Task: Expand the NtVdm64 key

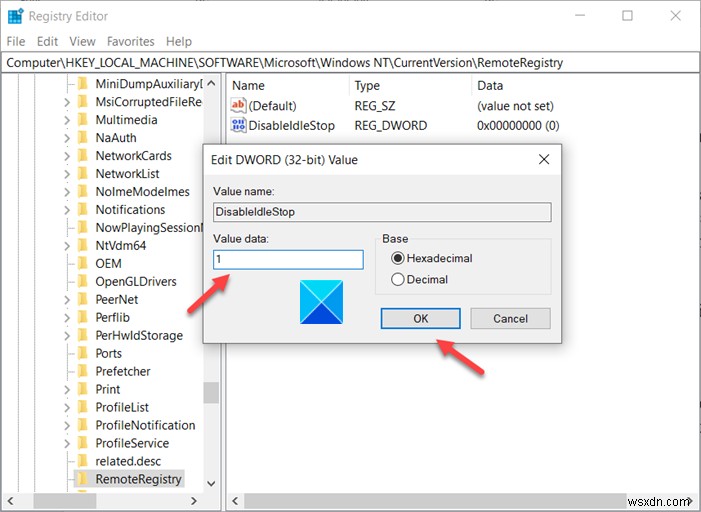Action: pyautogui.click(x=67, y=246)
